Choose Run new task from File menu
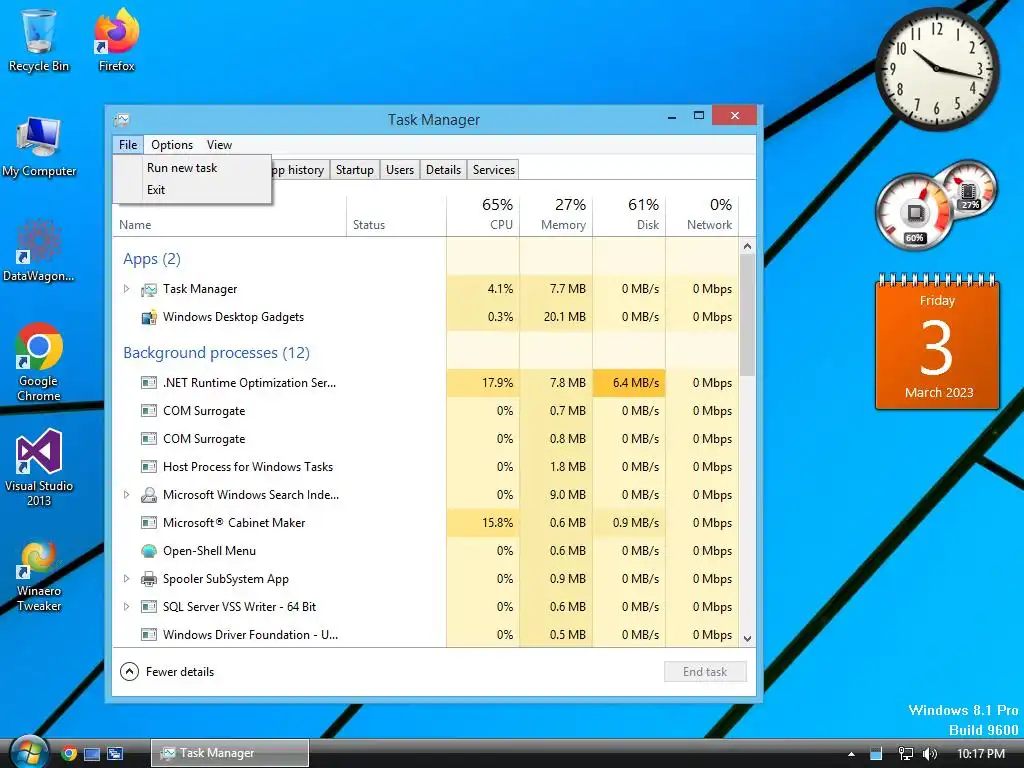 coord(192,168)
